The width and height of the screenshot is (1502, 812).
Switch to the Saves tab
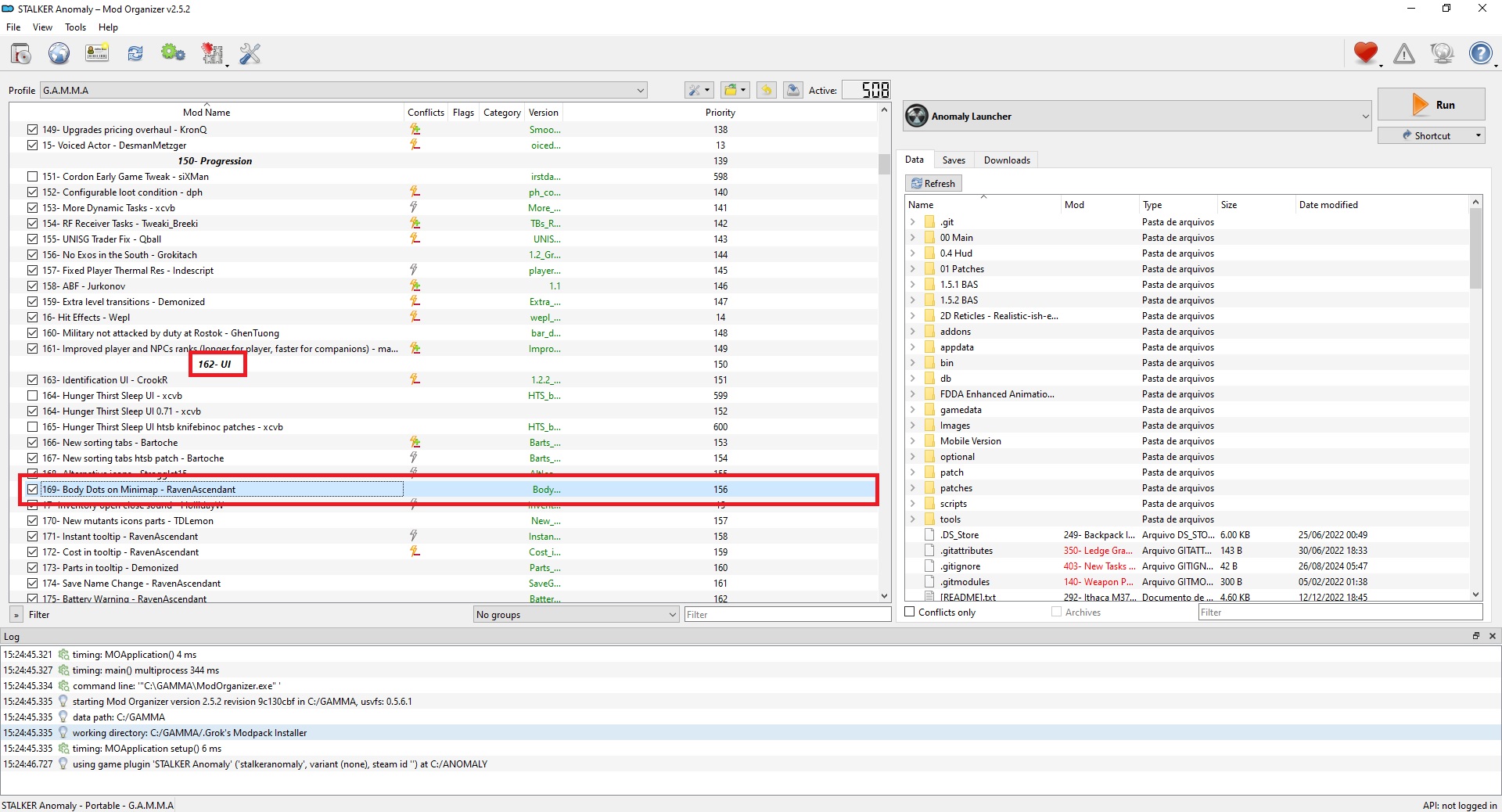point(954,160)
